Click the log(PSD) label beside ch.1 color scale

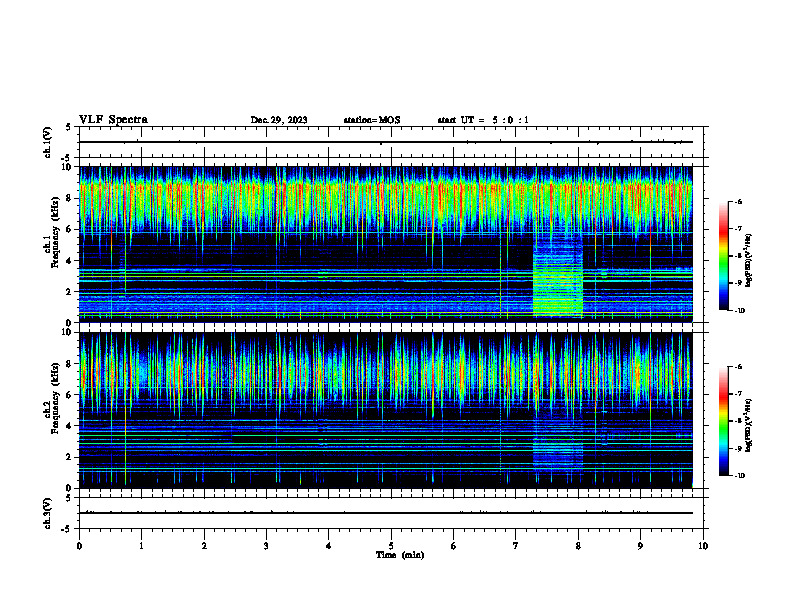[749, 260]
